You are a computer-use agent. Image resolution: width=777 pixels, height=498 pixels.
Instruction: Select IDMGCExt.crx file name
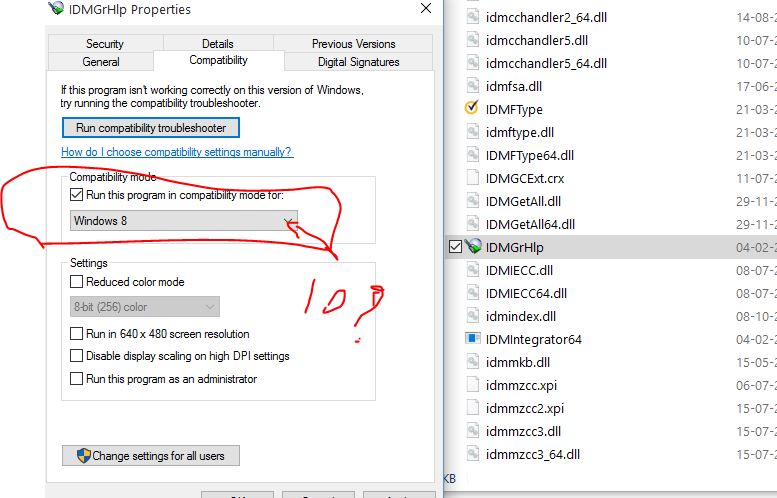point(525,178)
